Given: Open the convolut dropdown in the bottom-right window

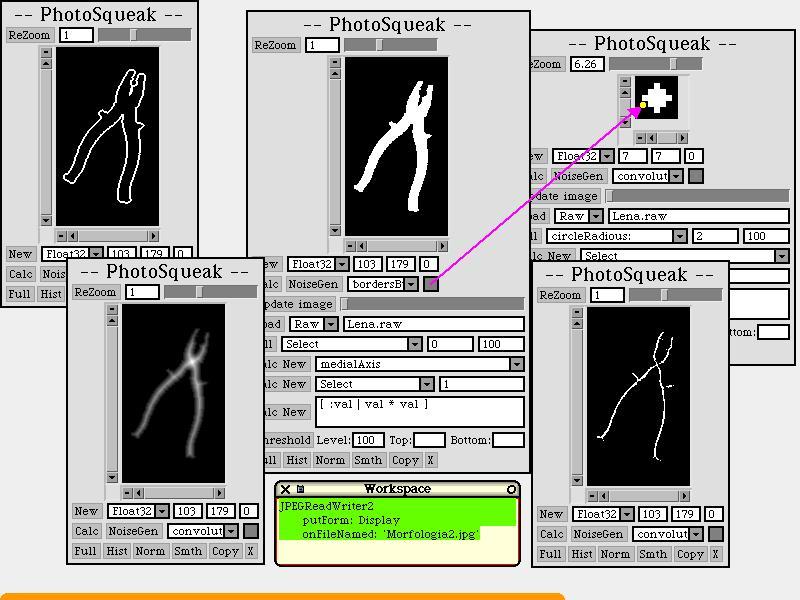Looking at the screenshot, I should tap(696, 534).
